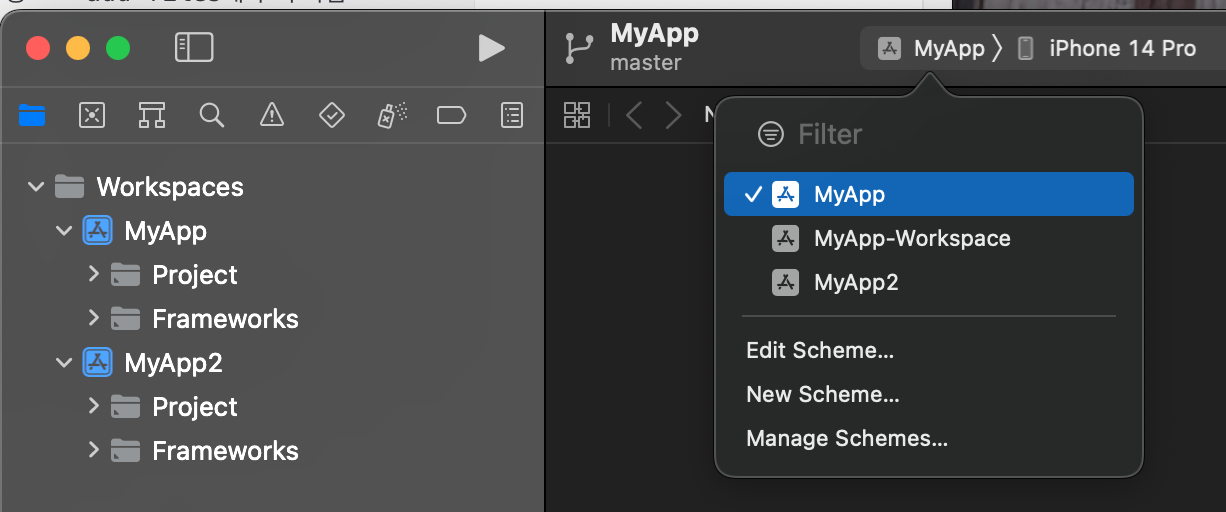Expand Frameworks folder under MyApp
1226x512 pixels.
[x=93, y=317]
